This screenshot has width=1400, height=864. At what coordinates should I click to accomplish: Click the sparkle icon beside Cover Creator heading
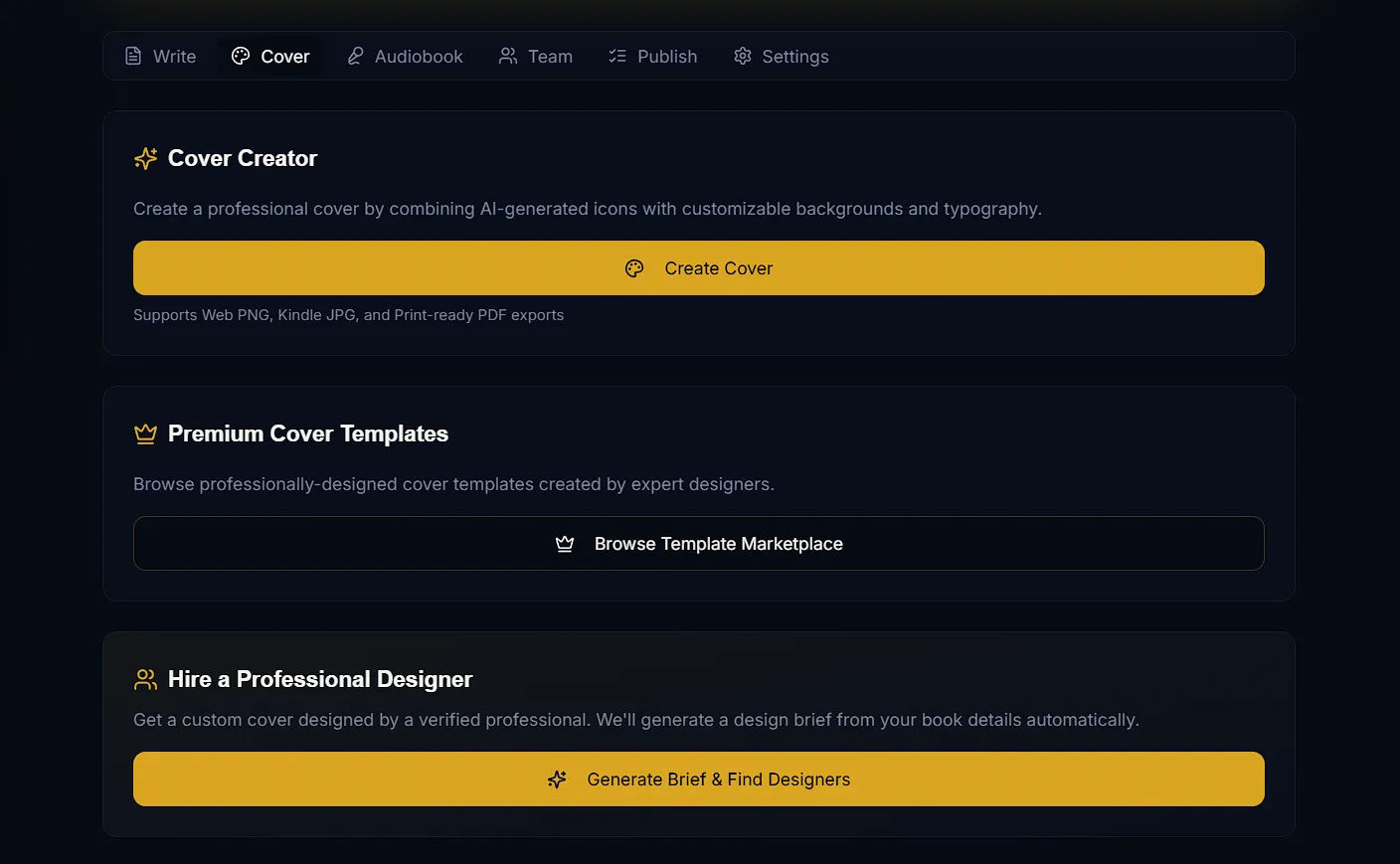[x=146, y=159]
